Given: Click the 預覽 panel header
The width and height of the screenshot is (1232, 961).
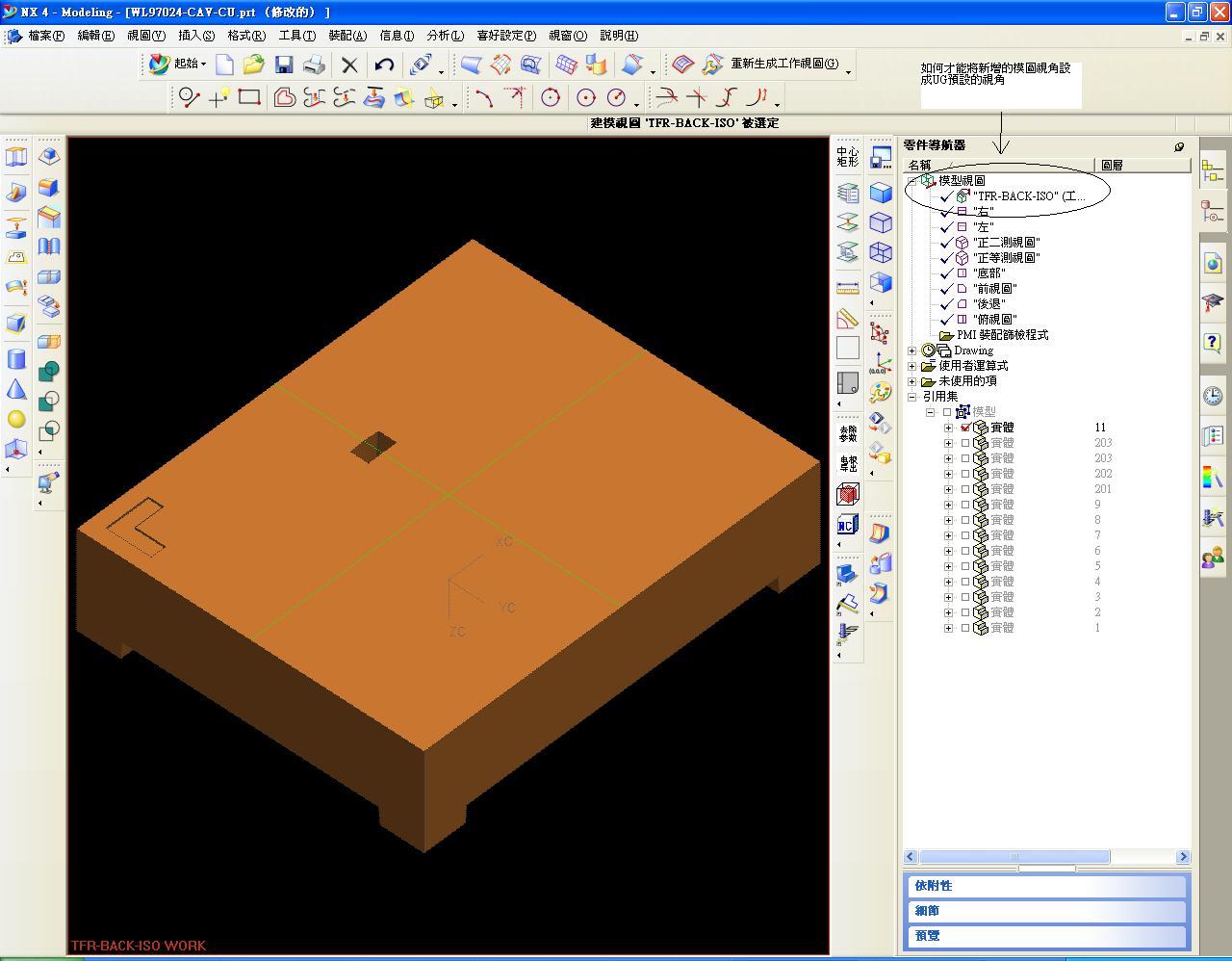Looking at the screenshot, I should click(x=1047, y=936).
